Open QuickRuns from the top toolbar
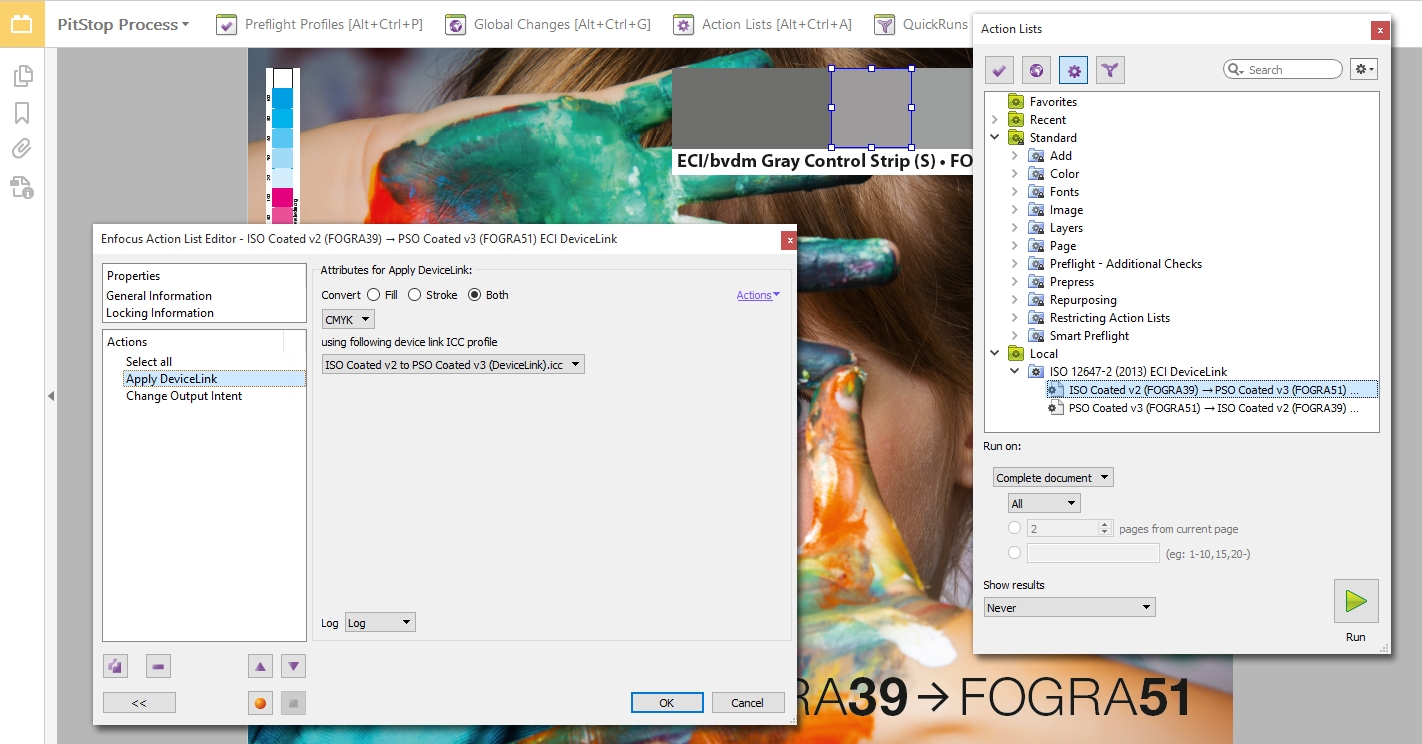Screen dimensions: 1422x744 pos(921,24)
